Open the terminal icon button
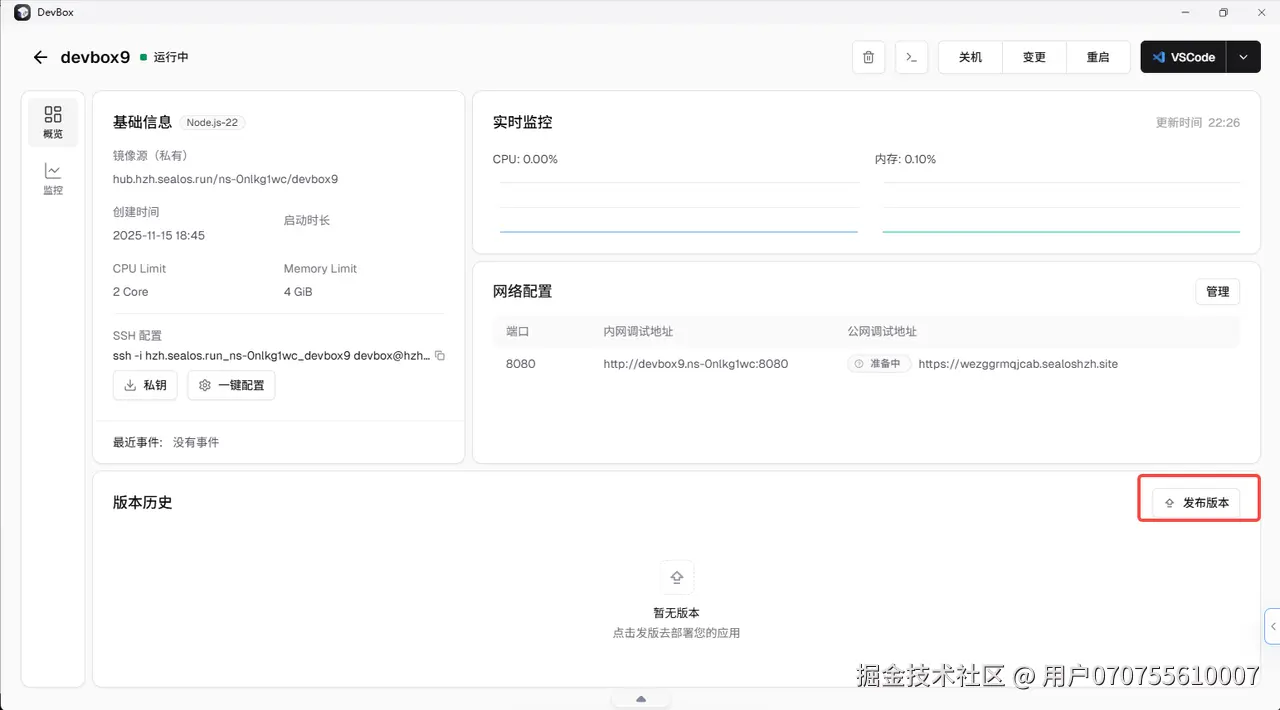Screen dimensions: 1280x710 (911, 57)
